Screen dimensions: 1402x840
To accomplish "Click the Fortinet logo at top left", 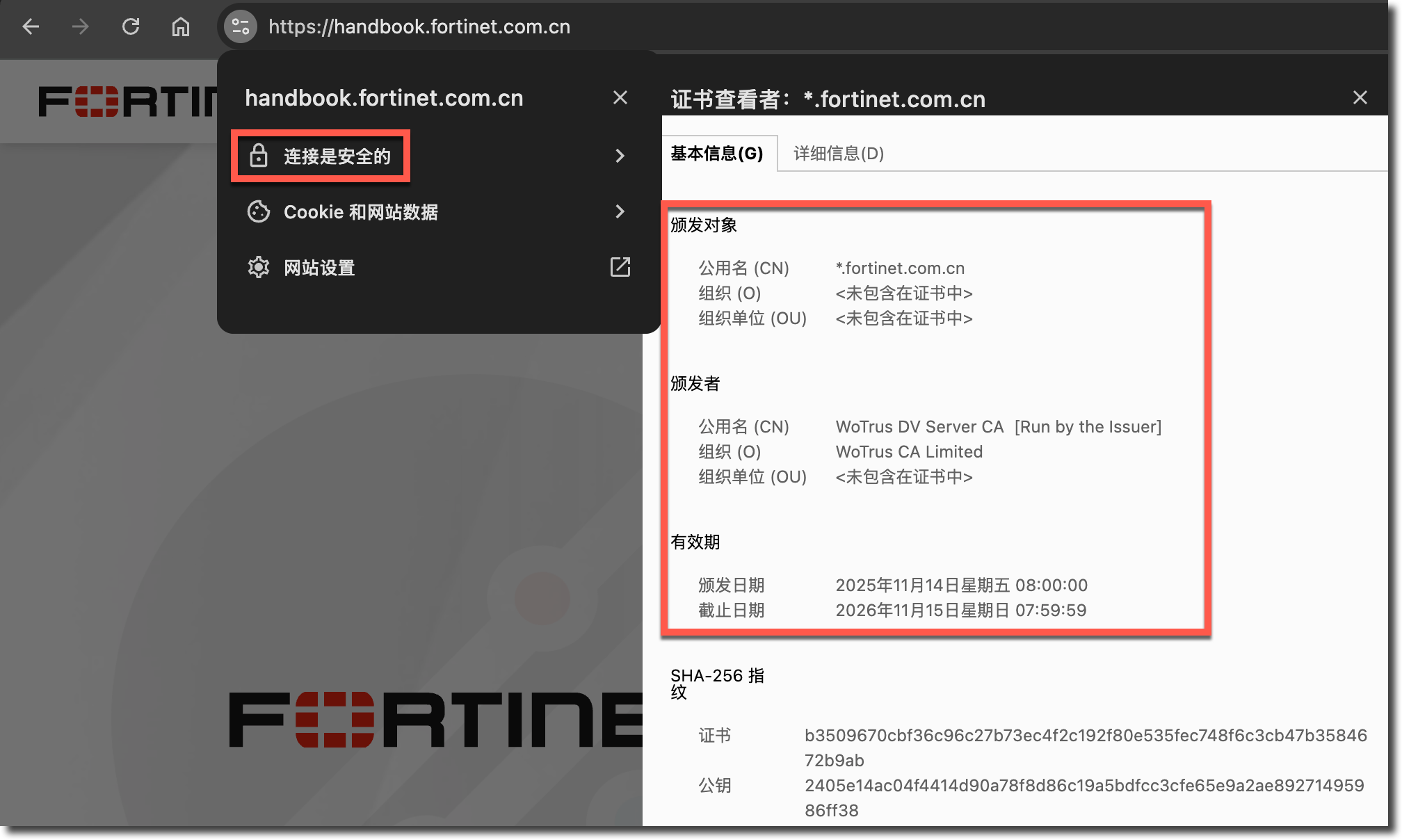I will pyautogui.click(x=125, y=102).
